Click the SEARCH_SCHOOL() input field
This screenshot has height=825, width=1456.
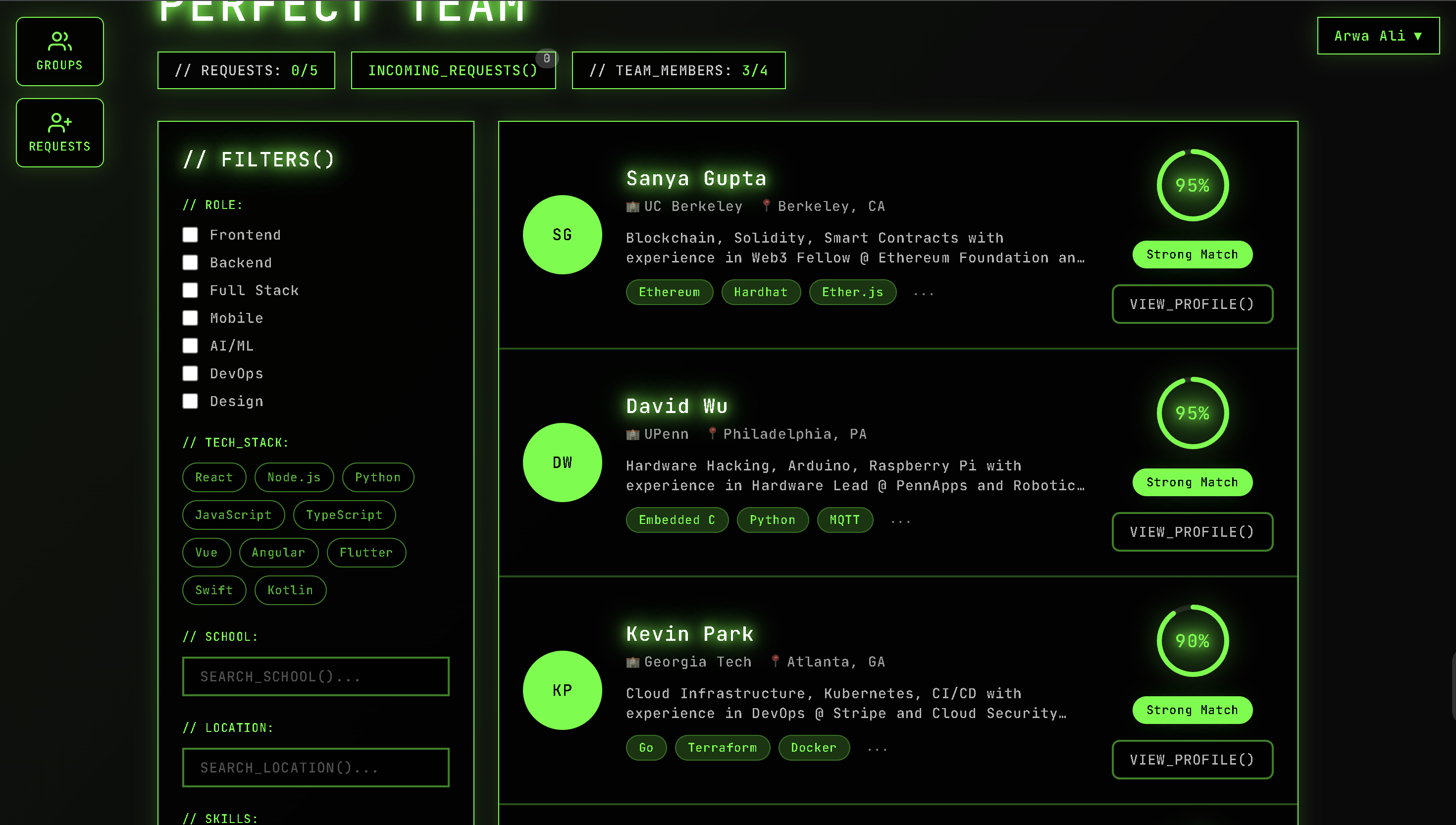pyautogui.click(x=315, y=676)
